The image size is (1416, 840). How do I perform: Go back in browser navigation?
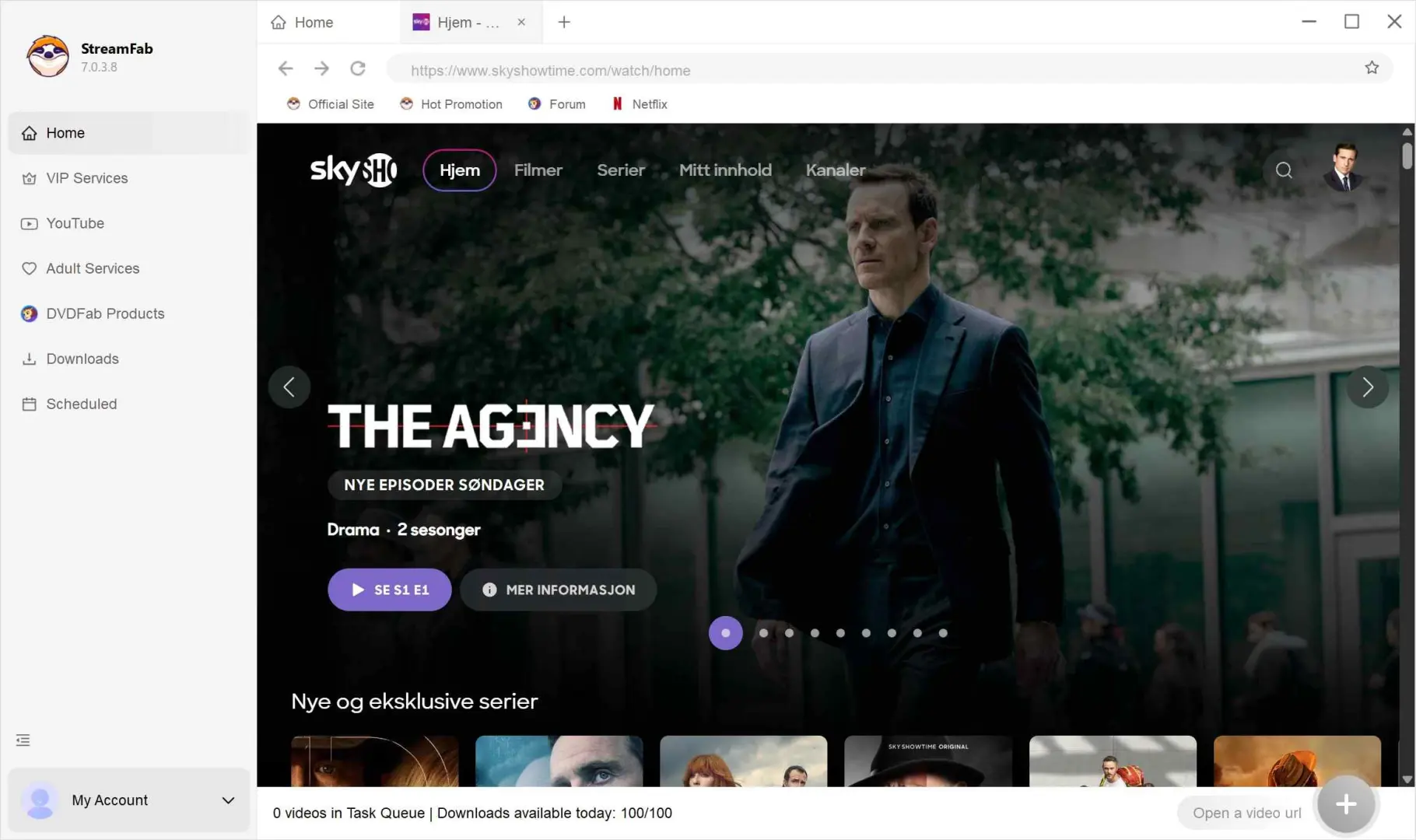click(286, 69)
